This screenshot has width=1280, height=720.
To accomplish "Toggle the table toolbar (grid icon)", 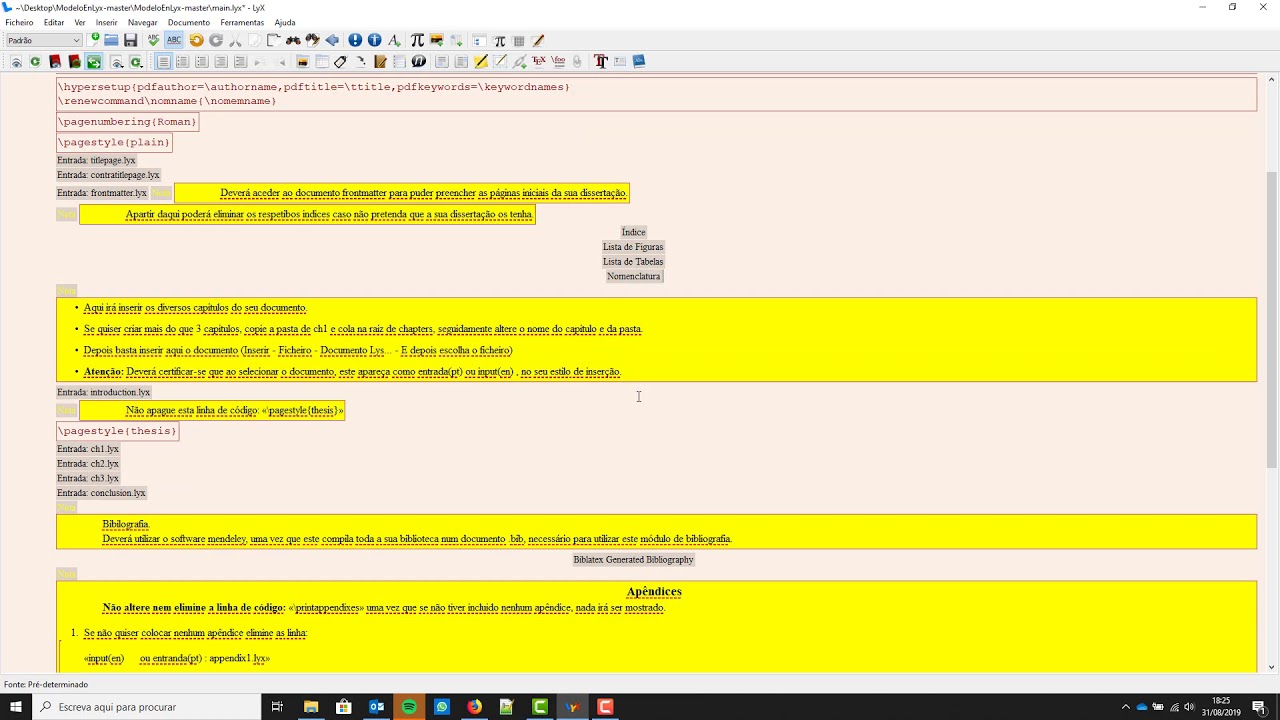I will (519, 40).
